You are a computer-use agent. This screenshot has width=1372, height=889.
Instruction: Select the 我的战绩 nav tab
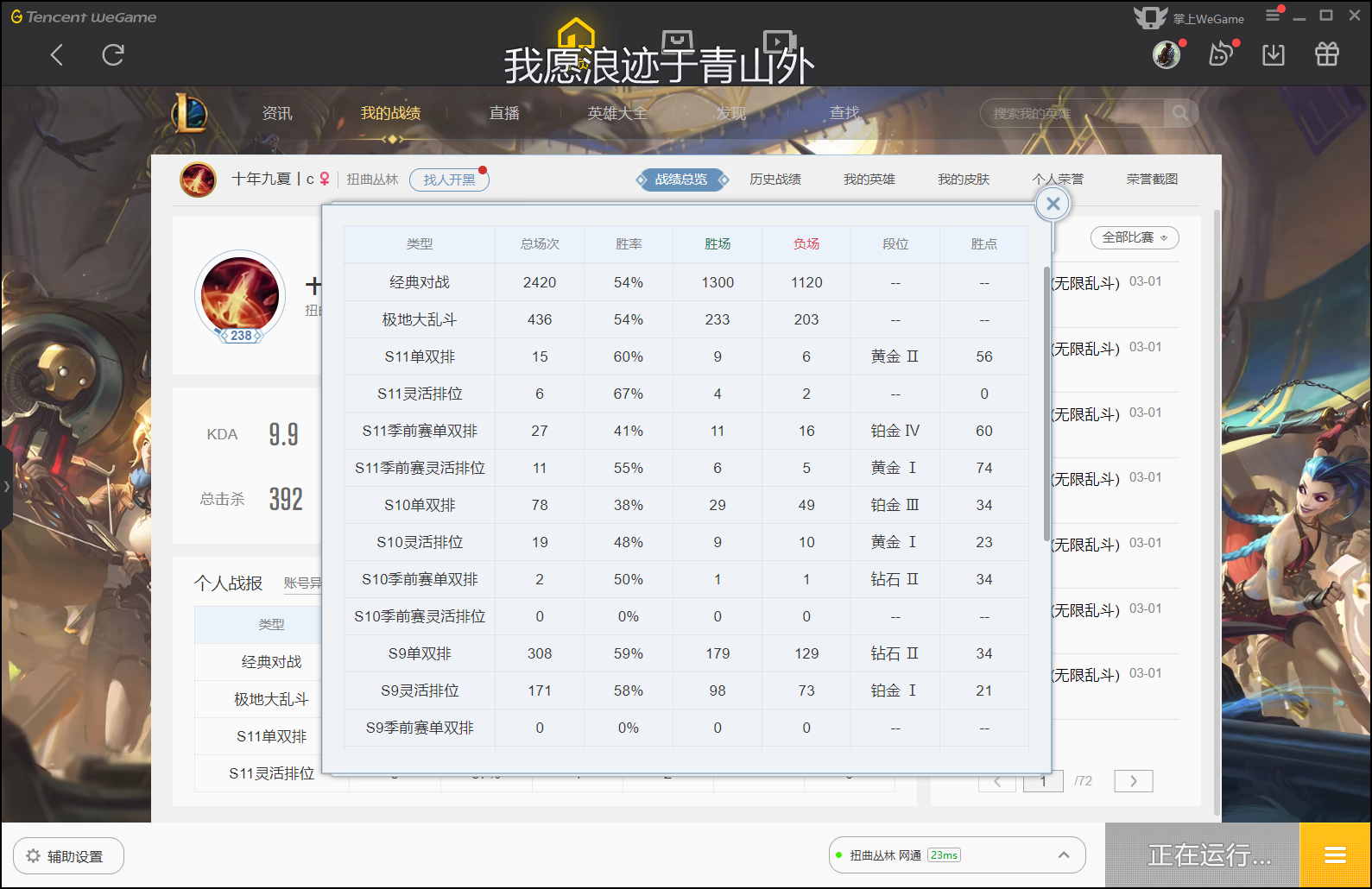point(390,113)
